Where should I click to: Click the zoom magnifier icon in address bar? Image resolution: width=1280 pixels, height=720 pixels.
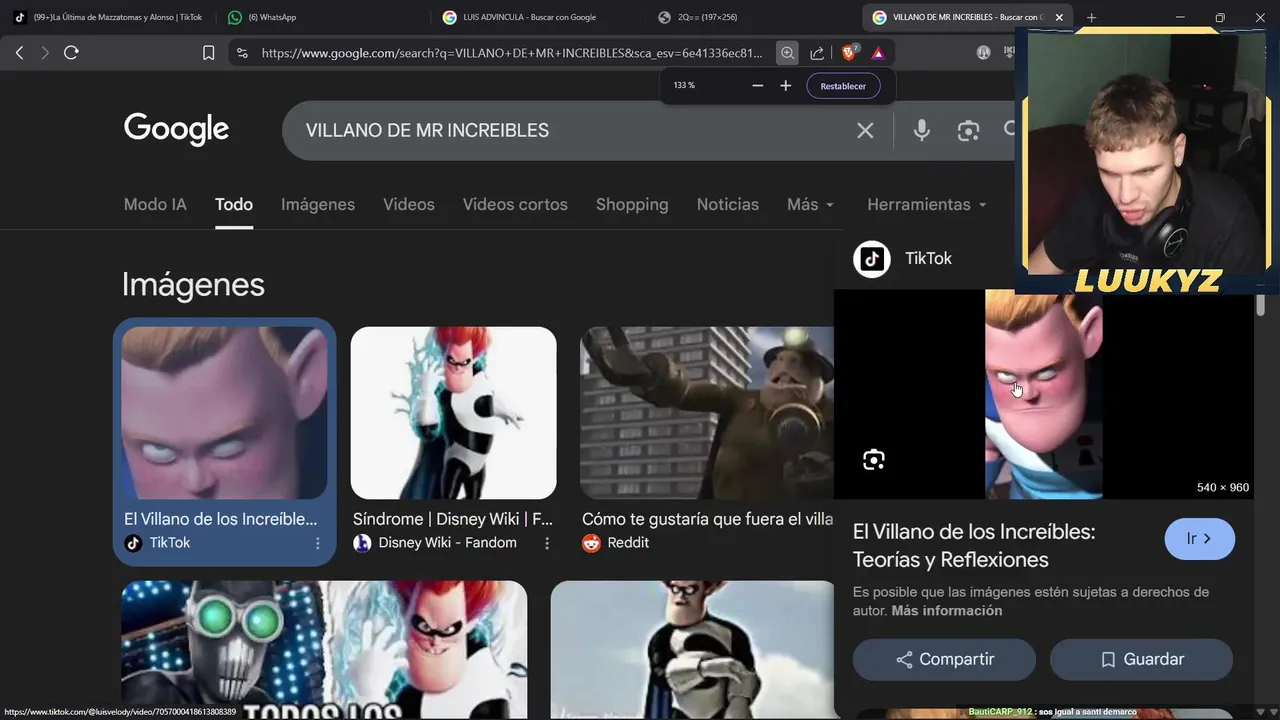click(788, 53)
